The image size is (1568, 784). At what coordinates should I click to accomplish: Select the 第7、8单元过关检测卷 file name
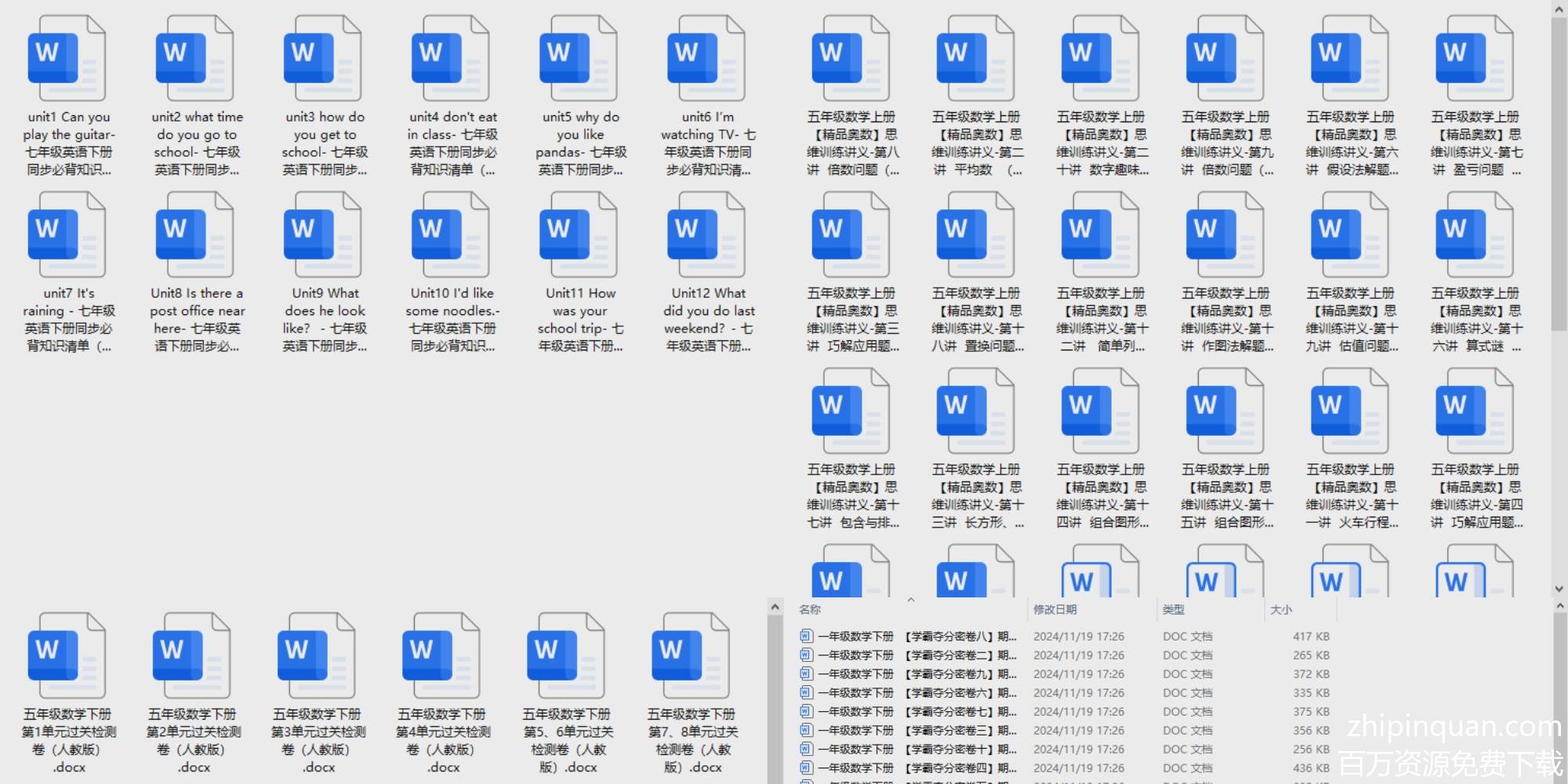click(692, 741)
